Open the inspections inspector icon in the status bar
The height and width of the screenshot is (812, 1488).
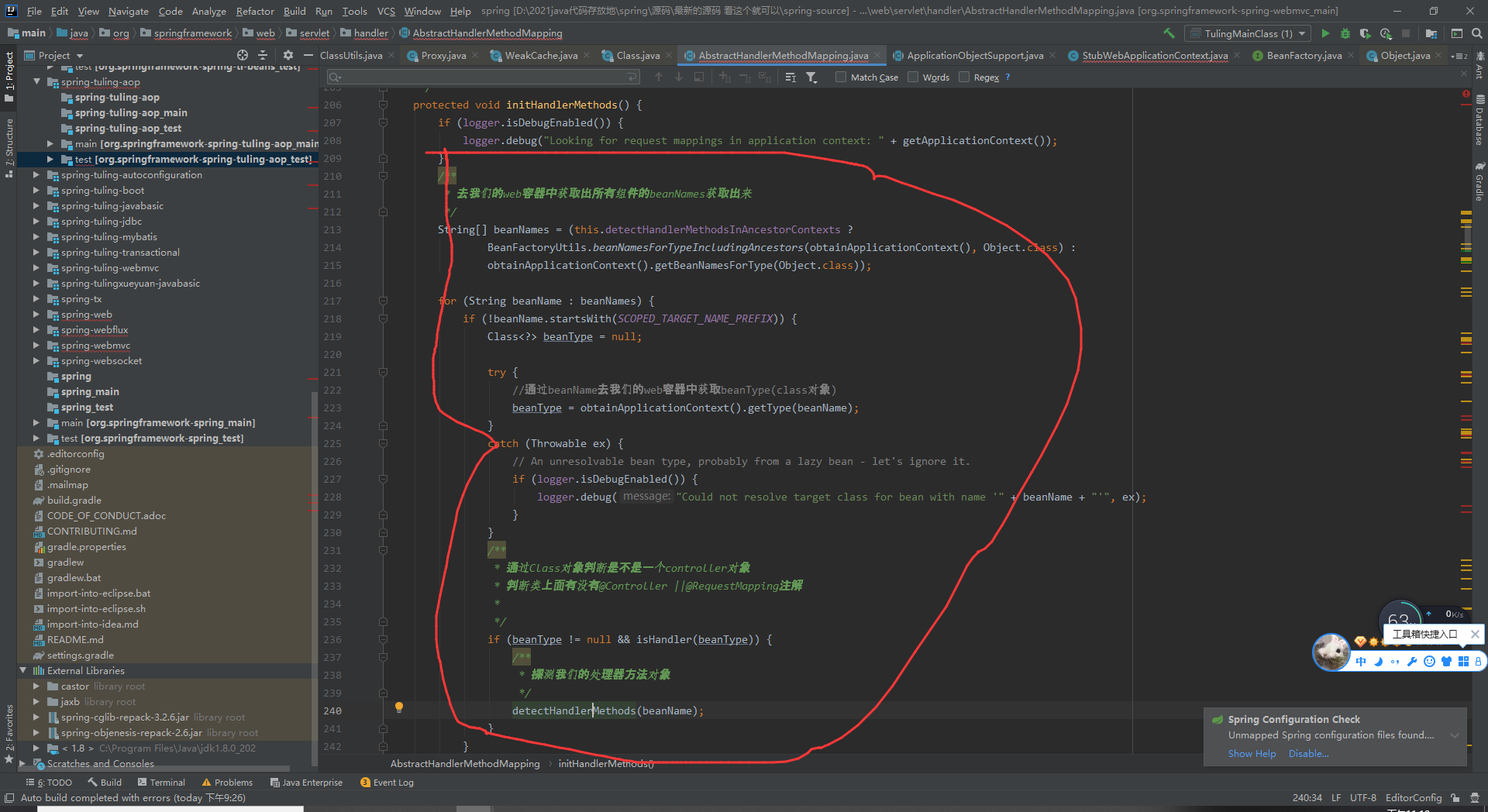coord(1476,797)
